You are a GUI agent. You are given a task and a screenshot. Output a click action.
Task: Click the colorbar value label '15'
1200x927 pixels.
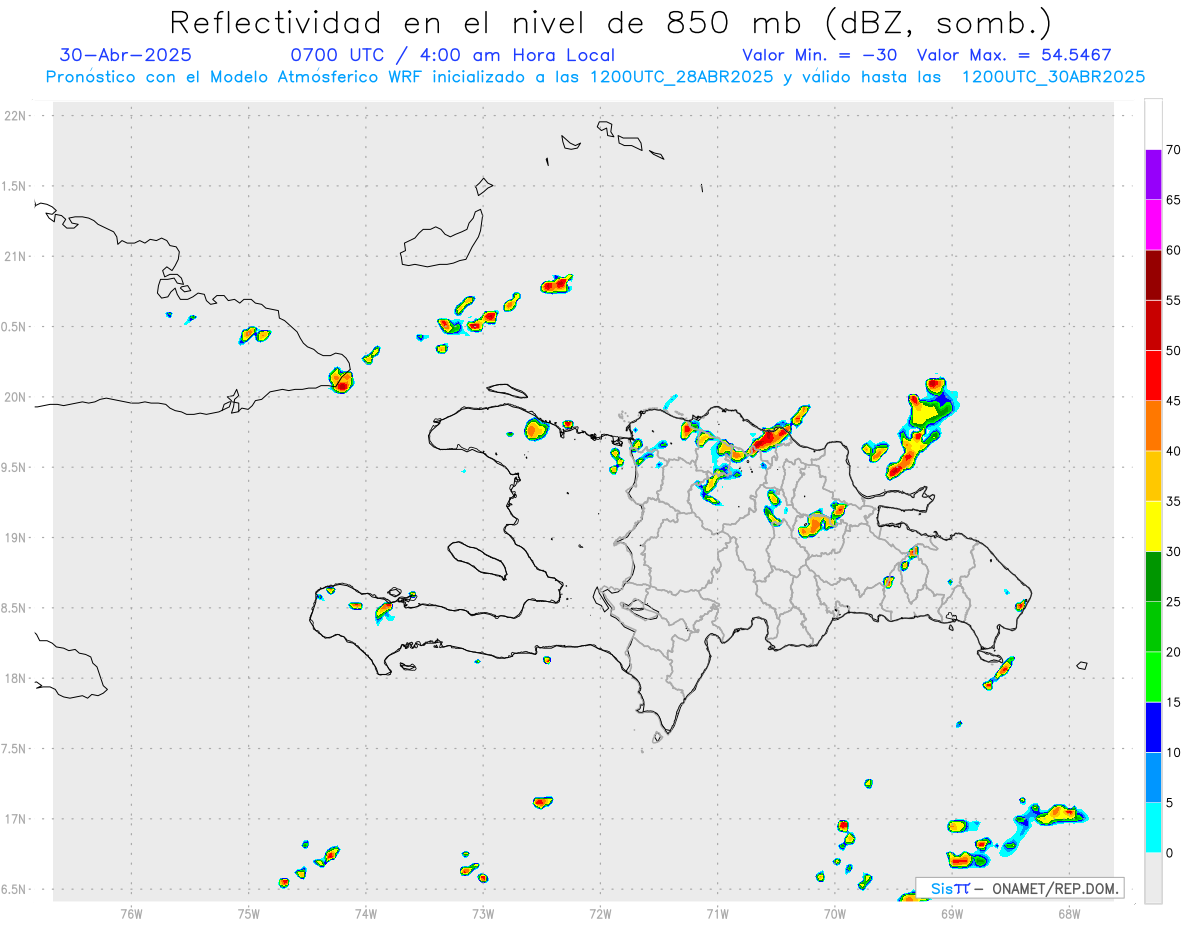click(1173, 702)
